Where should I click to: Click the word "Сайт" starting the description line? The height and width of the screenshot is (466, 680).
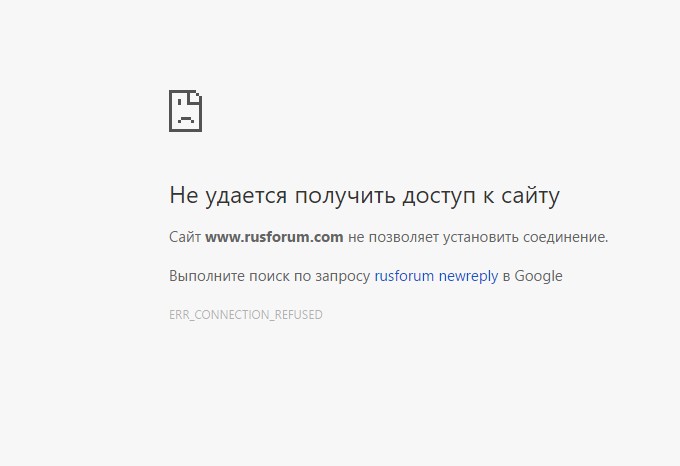[x=185, y=237]
